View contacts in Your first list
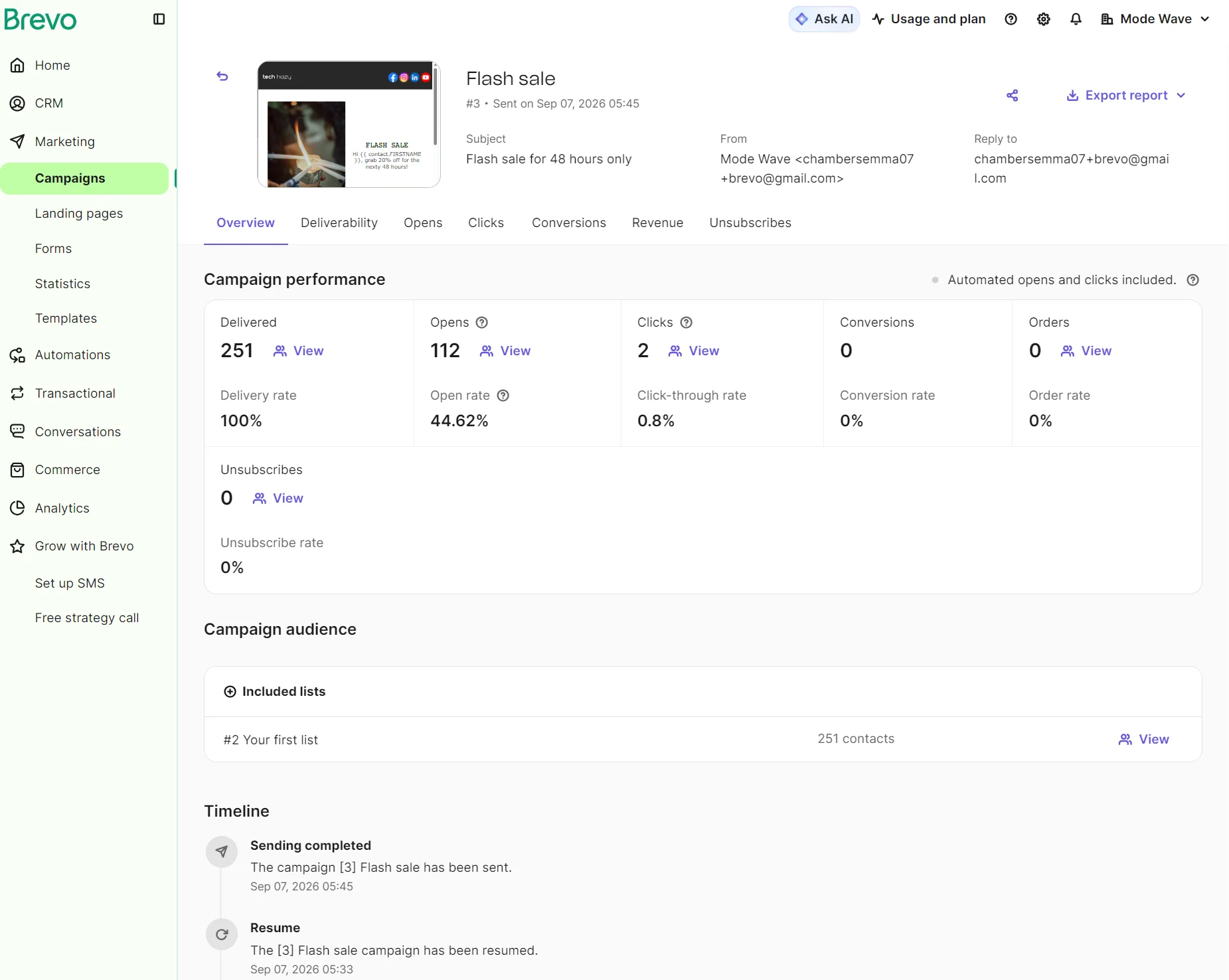Image resolution: width=1229 pixels, height=980 pixels. pos(1144,740)
